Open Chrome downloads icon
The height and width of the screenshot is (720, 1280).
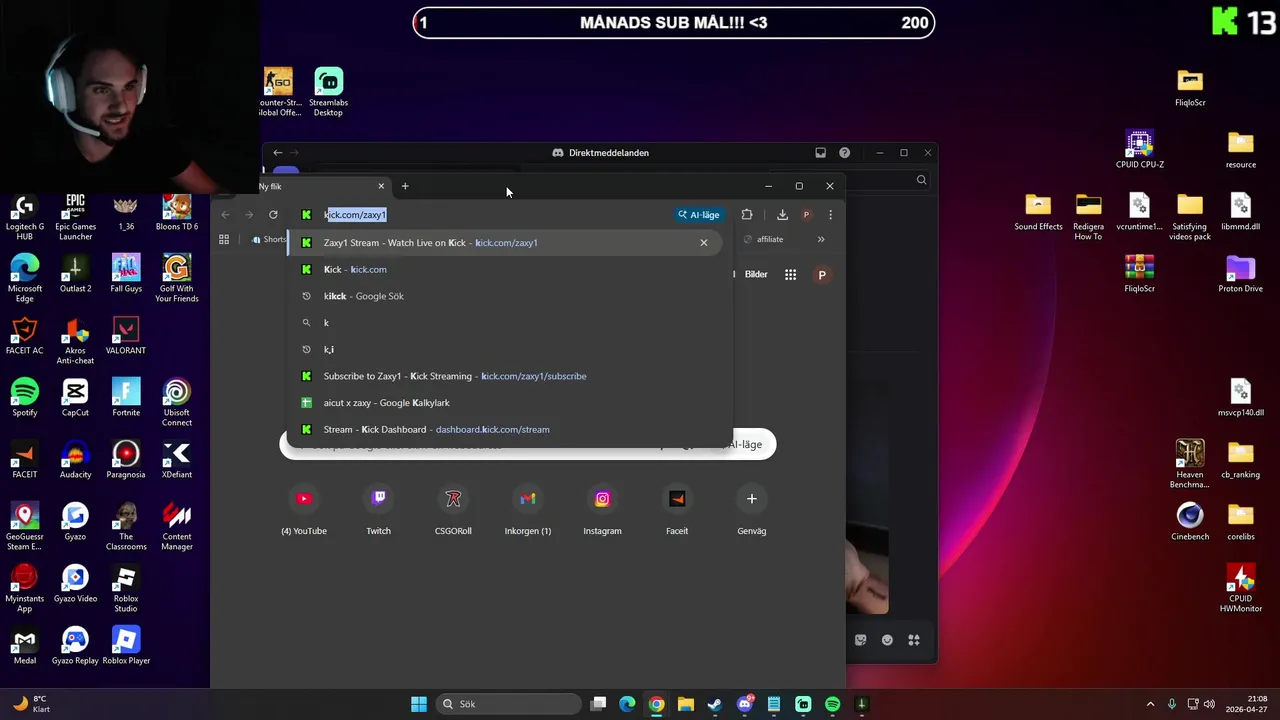[x=782, y=215]
